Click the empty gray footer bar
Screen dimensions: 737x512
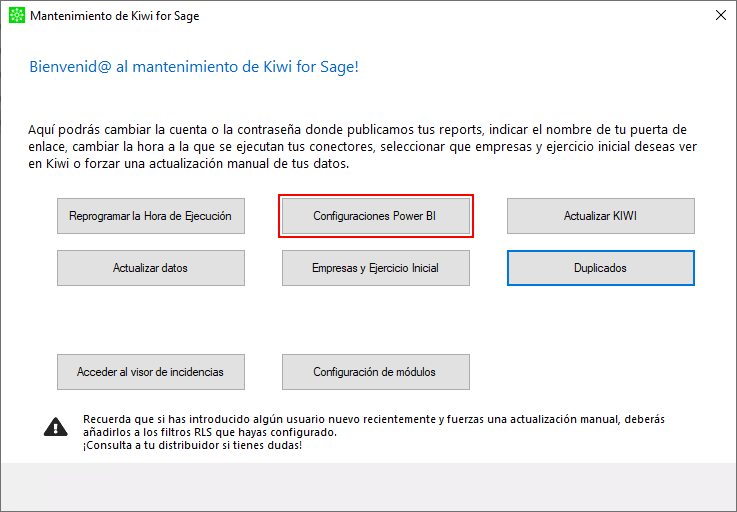[368, 487]
